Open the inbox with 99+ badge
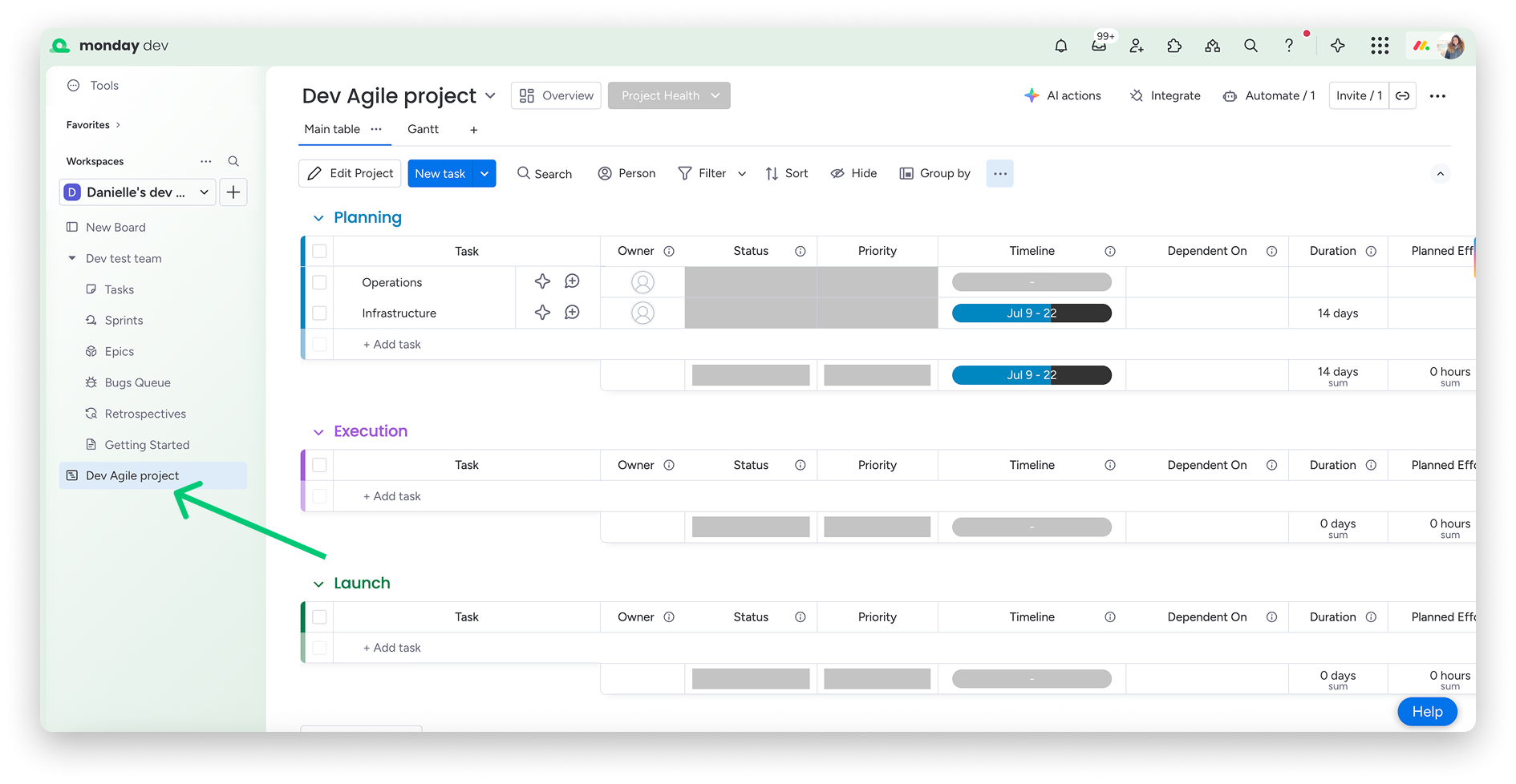 [1100, 44]
